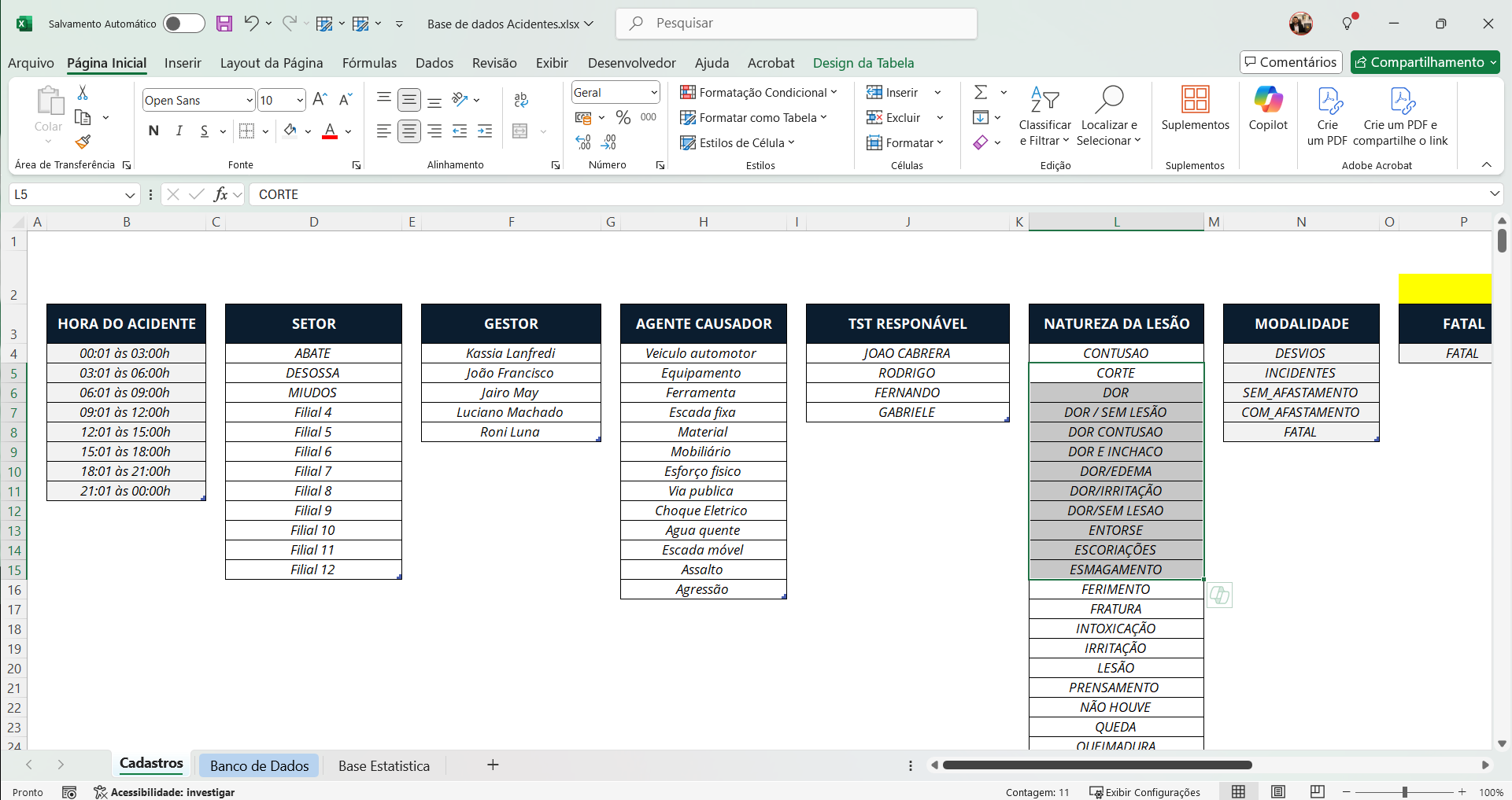Screen dimensions: 1512x800
Task: Open the Open Sans font dropdown
Action: 250,101
